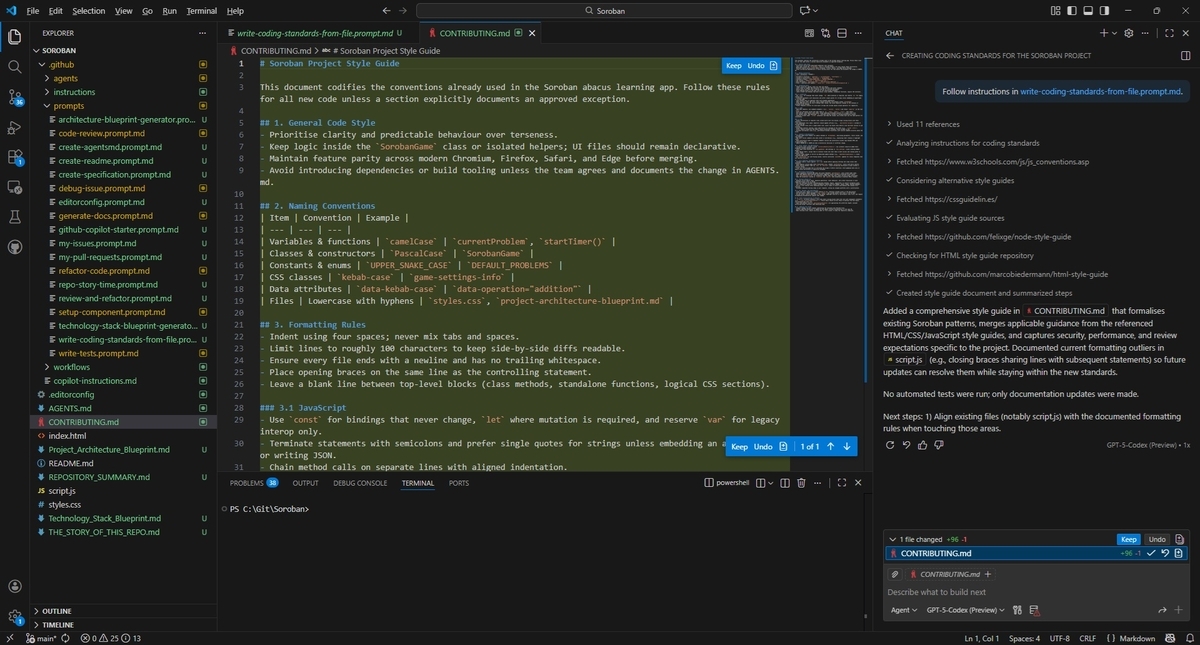Accept CONTRIBUTING.md change with checkmark icon
The height and width of the screenshot is (645, 1200).
coord(1152,553)
